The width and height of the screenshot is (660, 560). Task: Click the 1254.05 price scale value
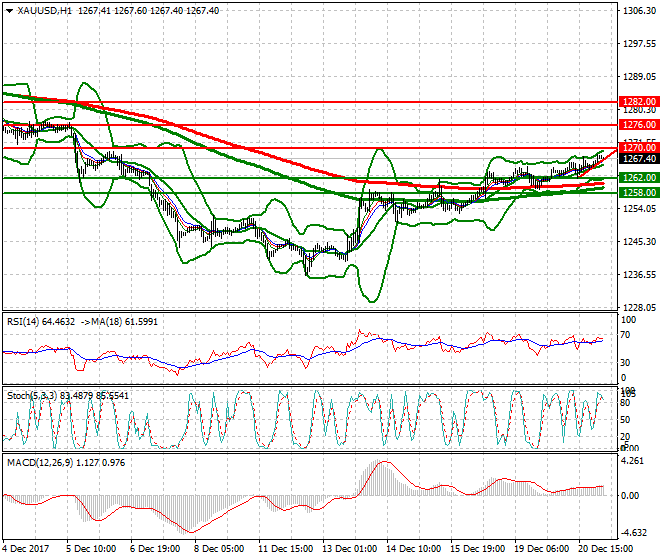(x=639, y=208)
